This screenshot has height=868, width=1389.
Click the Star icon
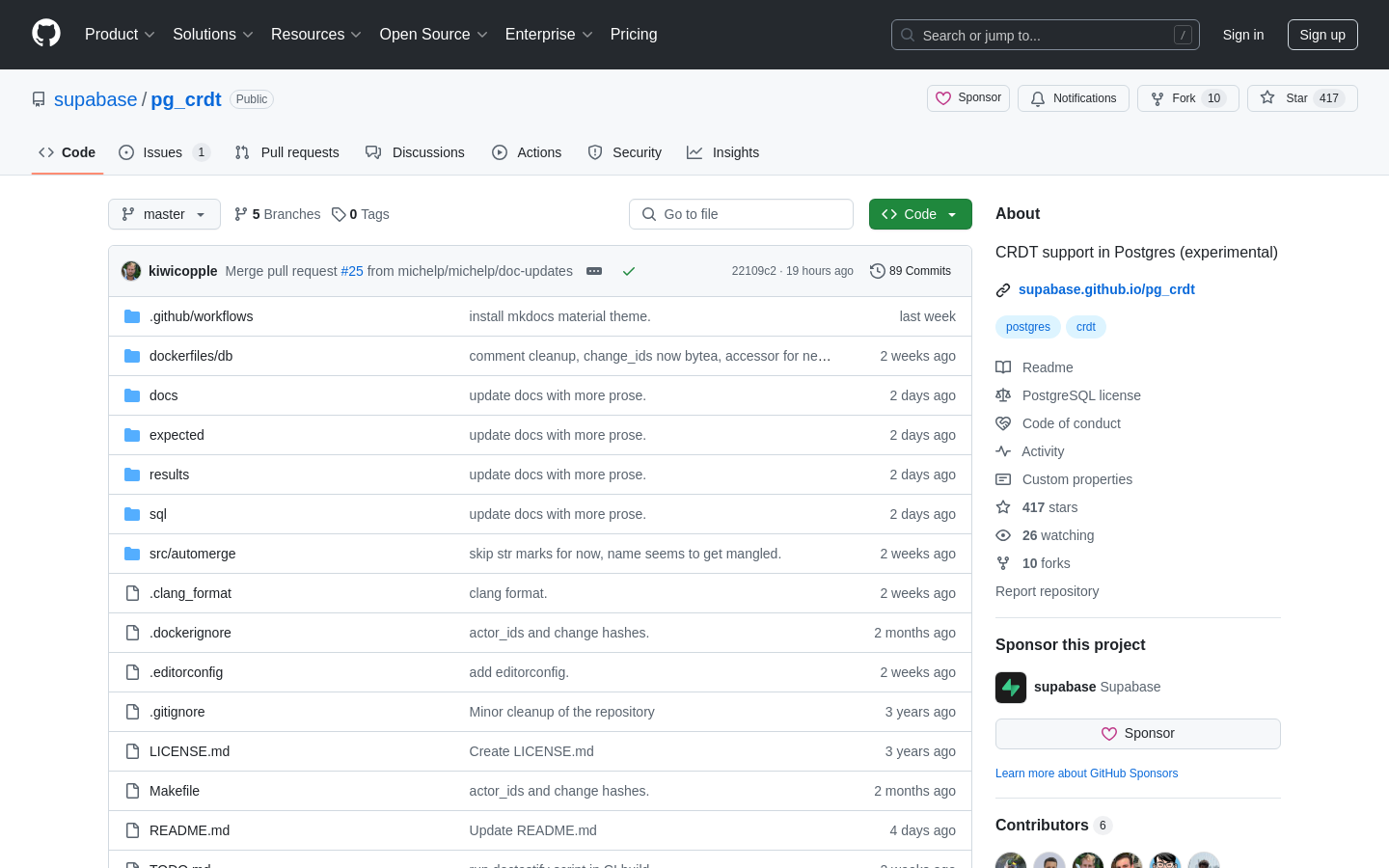pyautogui.click(x=1267, y=98)
